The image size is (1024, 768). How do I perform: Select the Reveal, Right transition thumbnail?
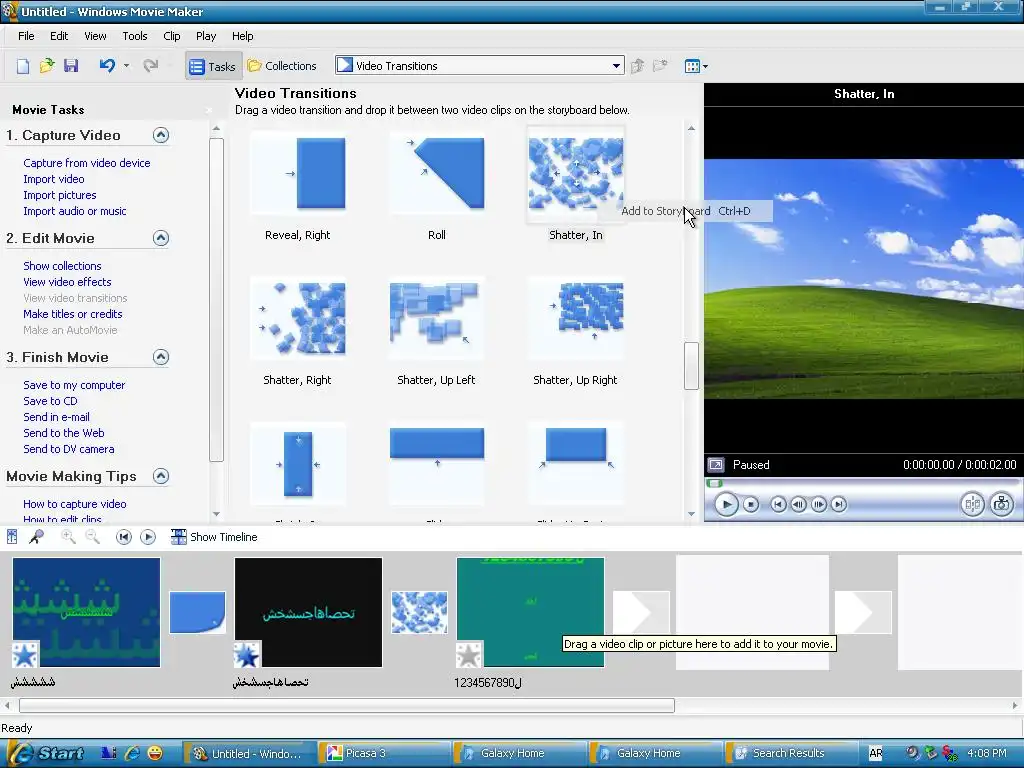[x=298, y=174]
